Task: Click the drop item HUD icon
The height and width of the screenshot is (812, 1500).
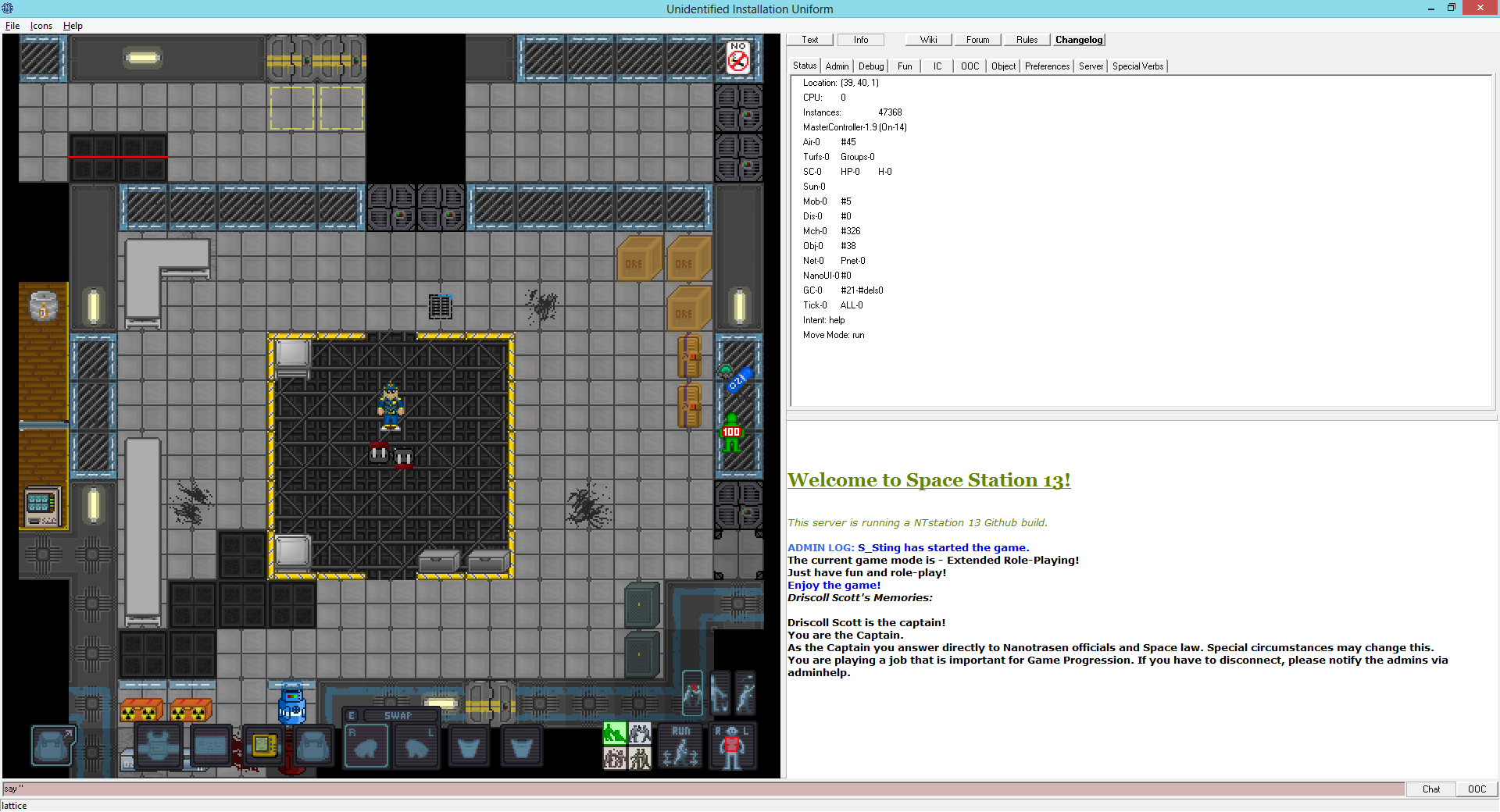Action: click(720, 693)
